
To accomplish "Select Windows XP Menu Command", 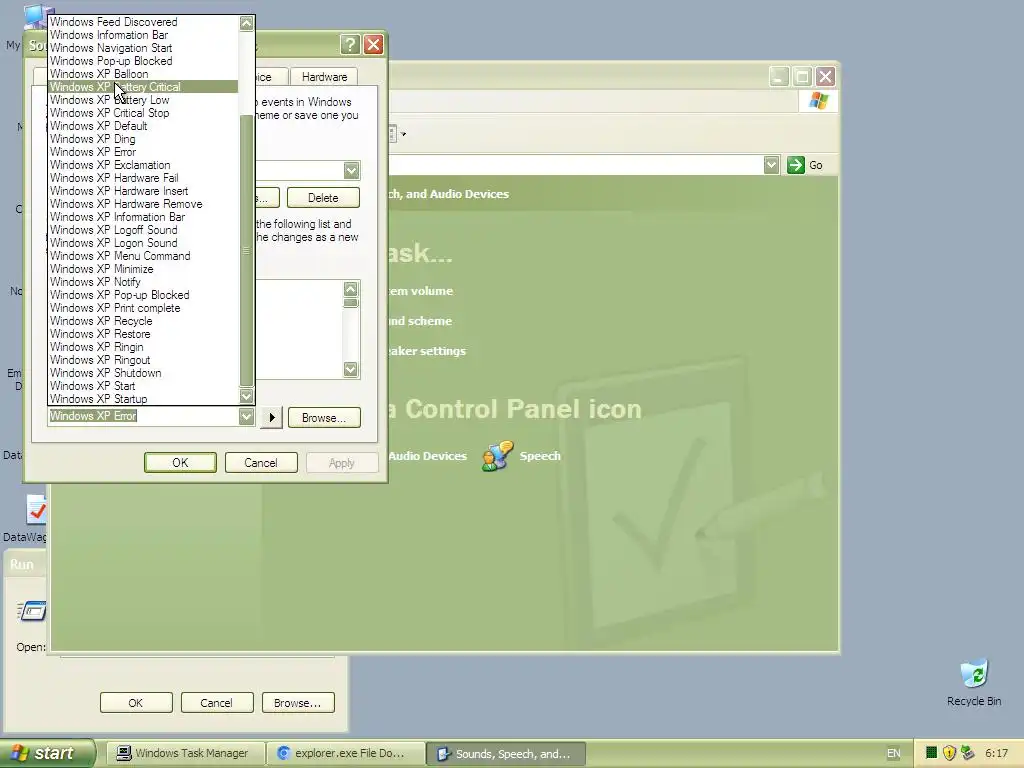I will point(143,256).
